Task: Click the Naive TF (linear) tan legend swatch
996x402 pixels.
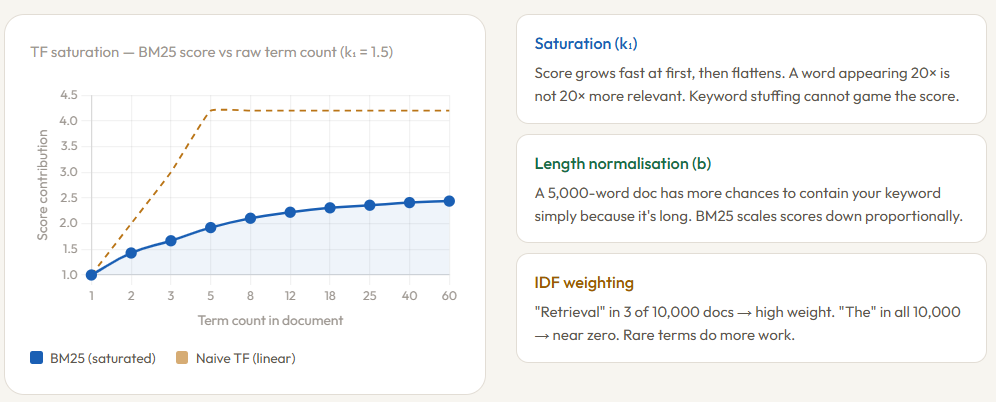Action: tap(182, 358)
